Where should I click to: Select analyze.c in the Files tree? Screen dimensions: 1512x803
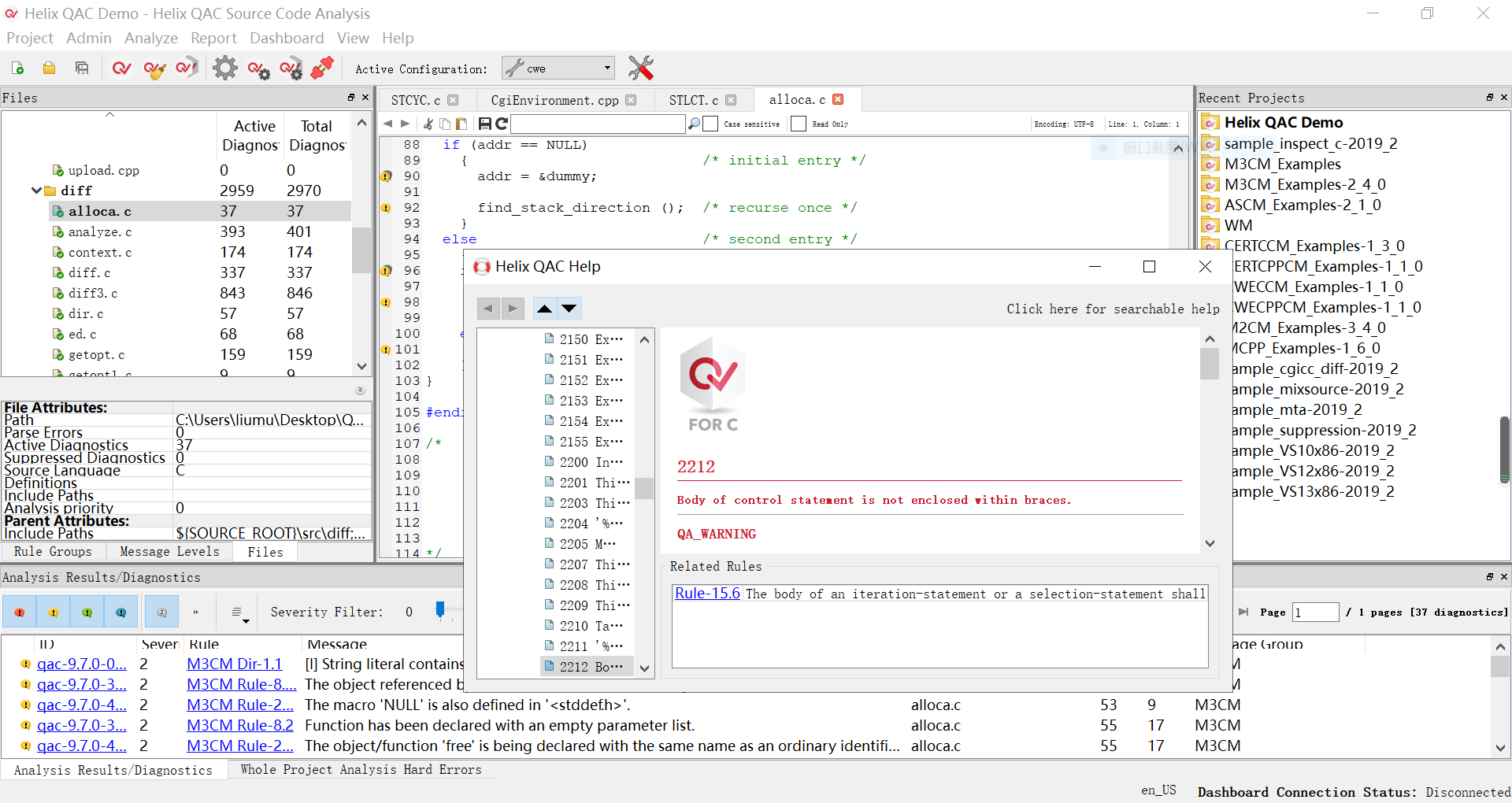(x=100, y=231)
